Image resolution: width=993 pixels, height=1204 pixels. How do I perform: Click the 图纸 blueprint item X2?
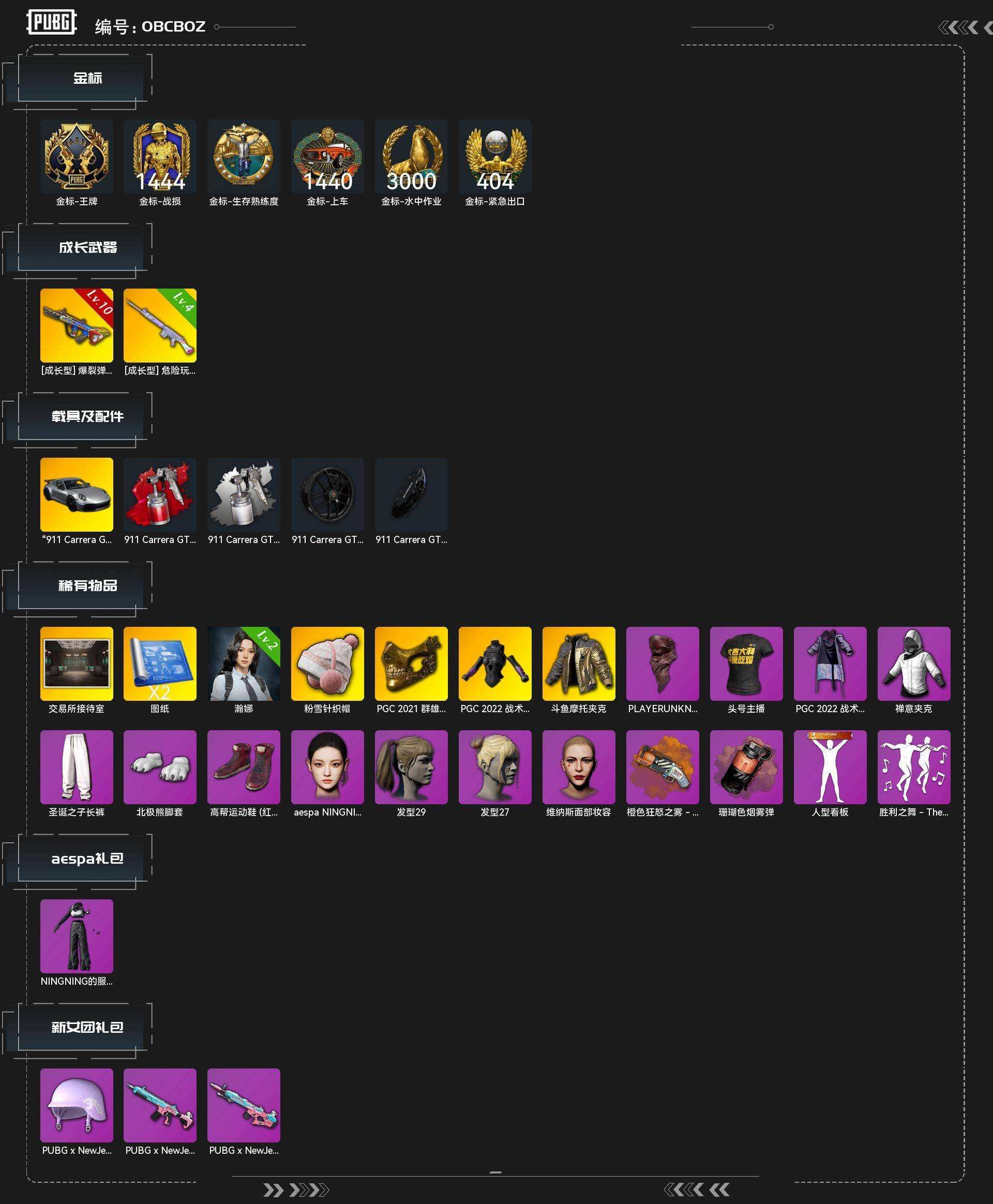click(x=160, y=664)
